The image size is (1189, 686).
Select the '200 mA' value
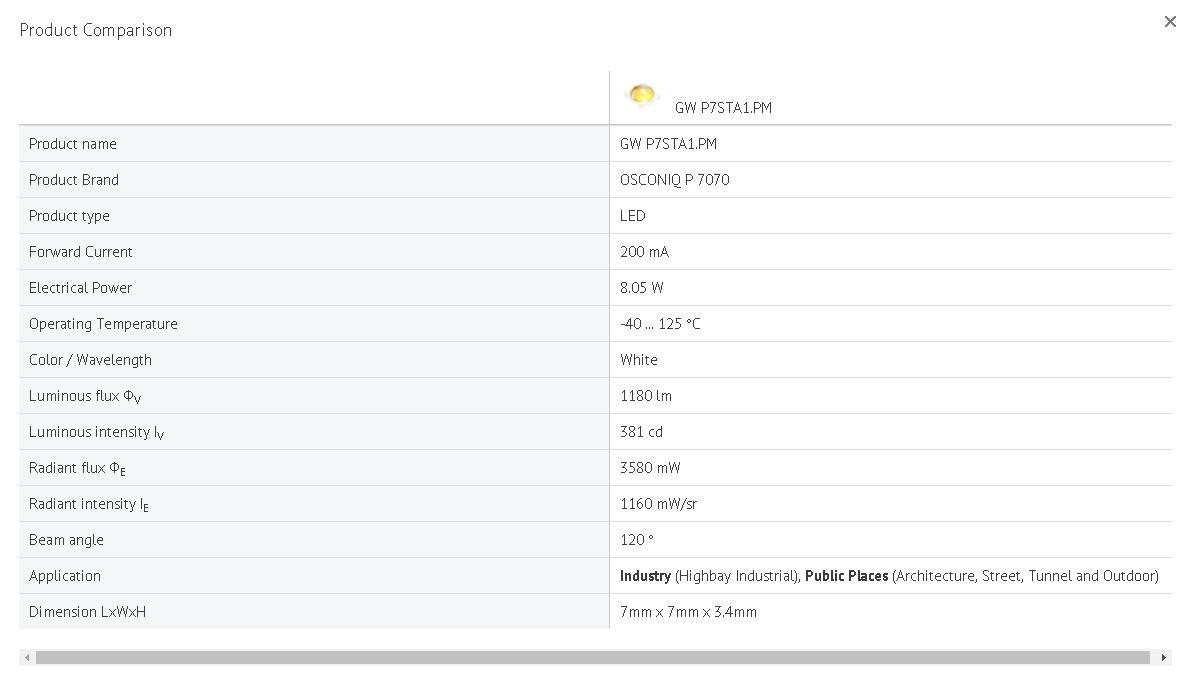click(x=644, y=252)
